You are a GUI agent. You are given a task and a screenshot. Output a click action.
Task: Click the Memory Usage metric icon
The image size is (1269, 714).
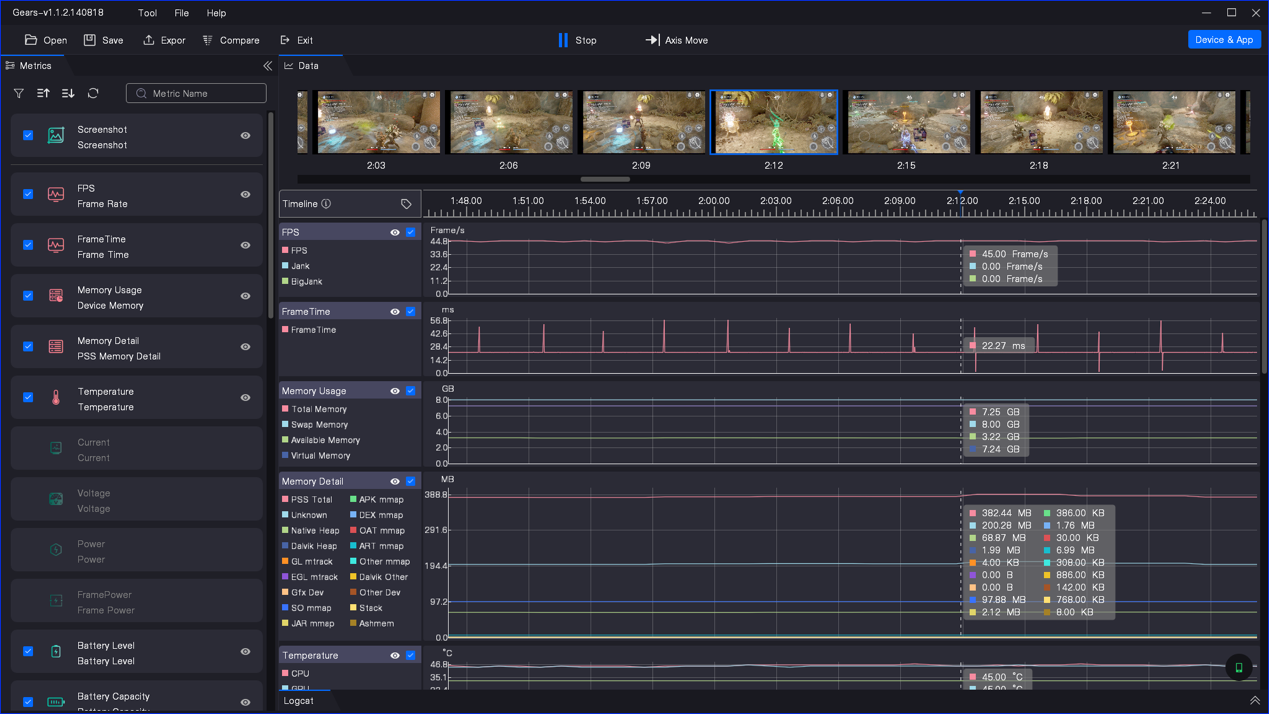[56, 296]
